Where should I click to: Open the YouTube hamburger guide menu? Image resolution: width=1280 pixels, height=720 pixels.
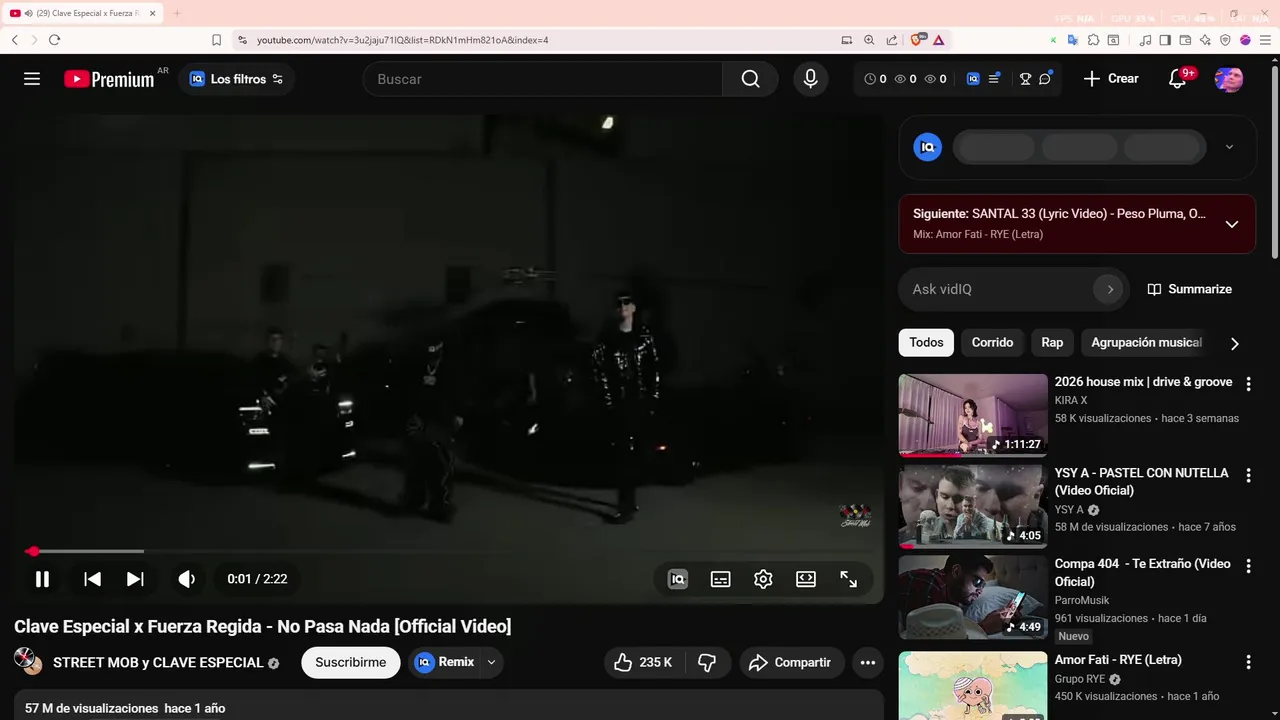(32, 79)
